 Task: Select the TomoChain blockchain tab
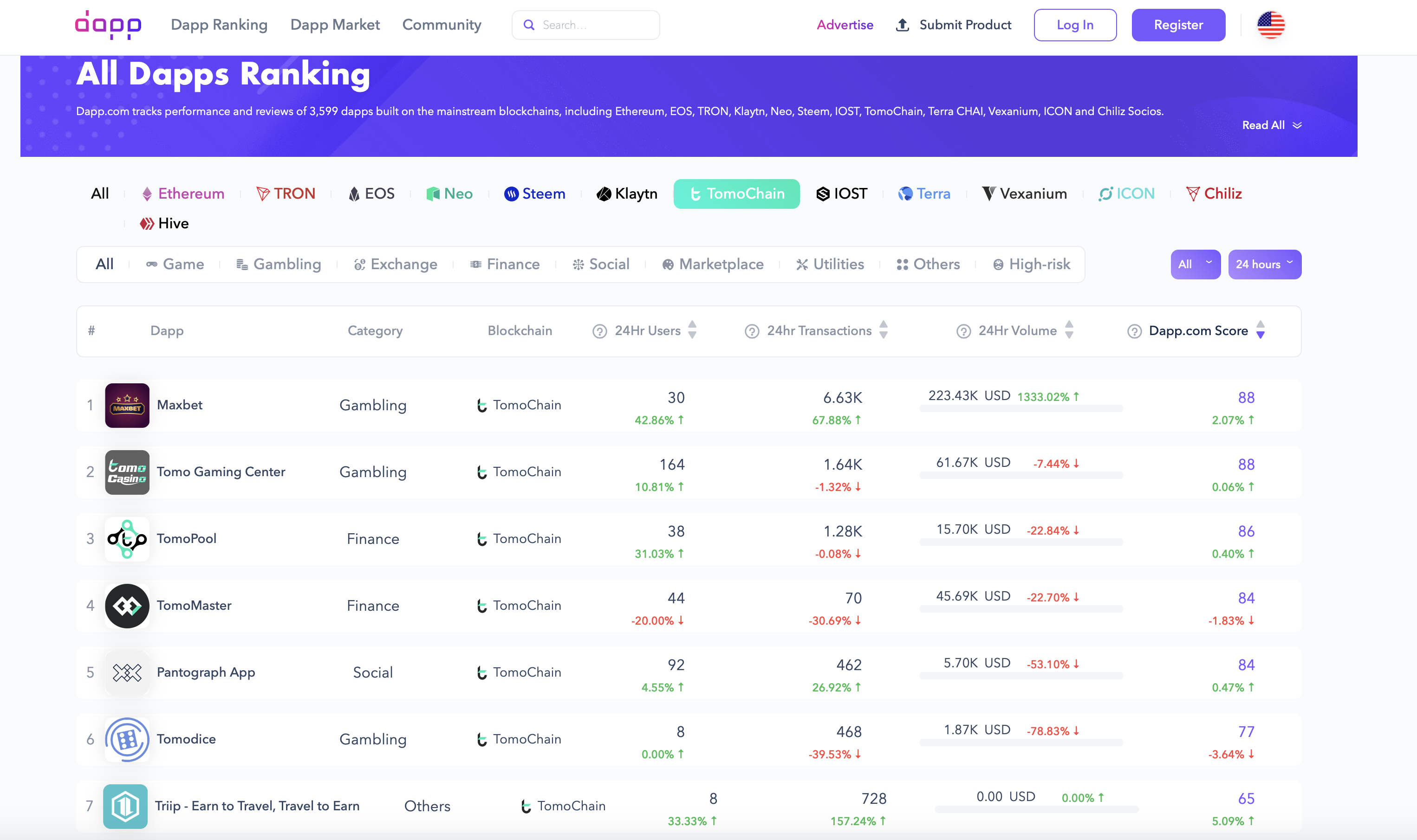point(736,194)
